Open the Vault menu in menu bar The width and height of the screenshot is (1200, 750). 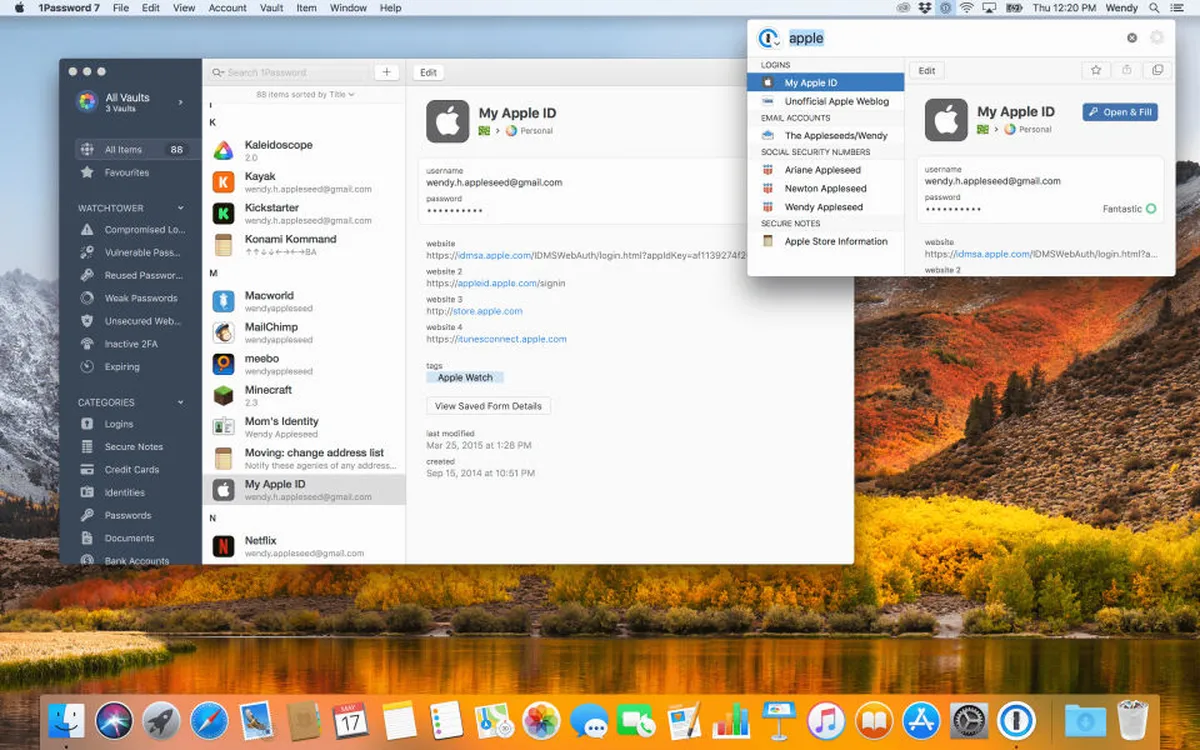(272, 8)
